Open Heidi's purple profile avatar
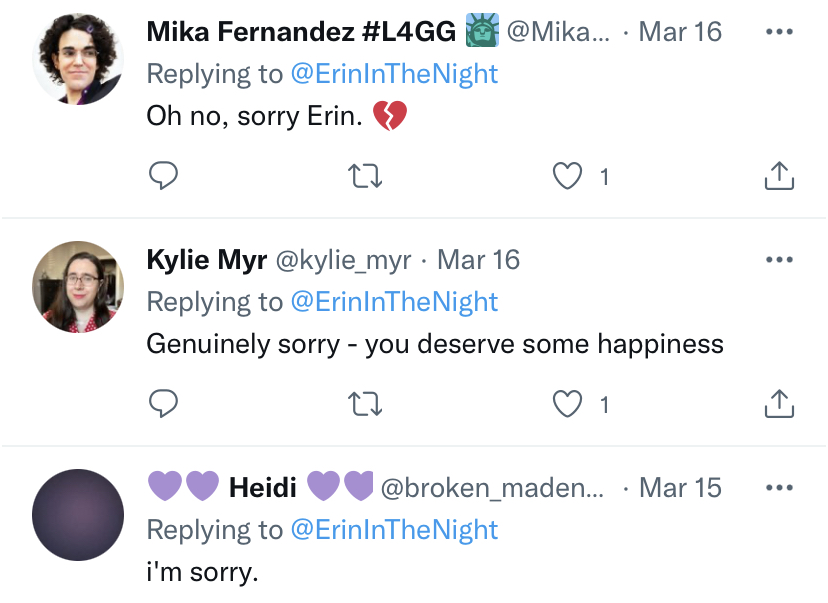Viewport: 828px width, 603px height. (78, 514)
